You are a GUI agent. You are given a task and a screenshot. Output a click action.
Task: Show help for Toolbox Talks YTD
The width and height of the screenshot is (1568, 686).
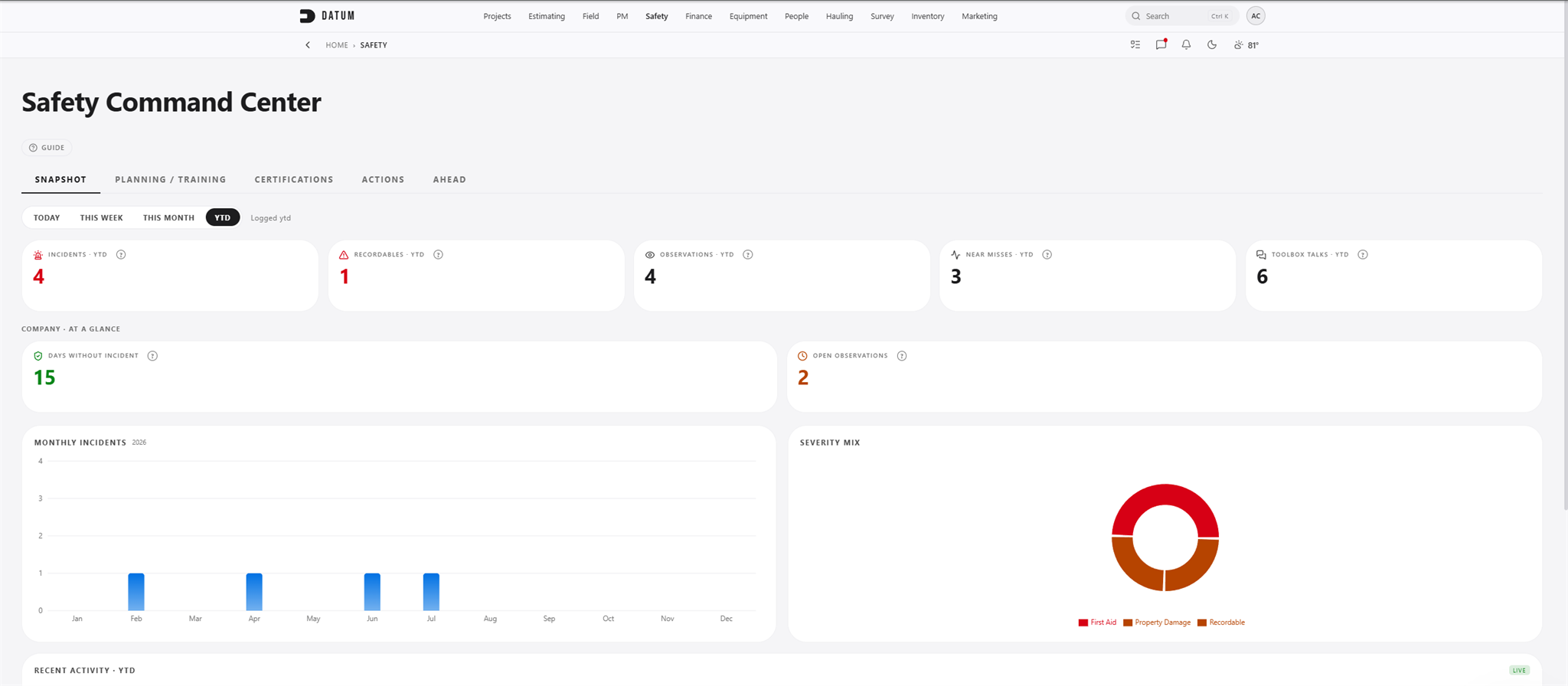(1363, 255)
